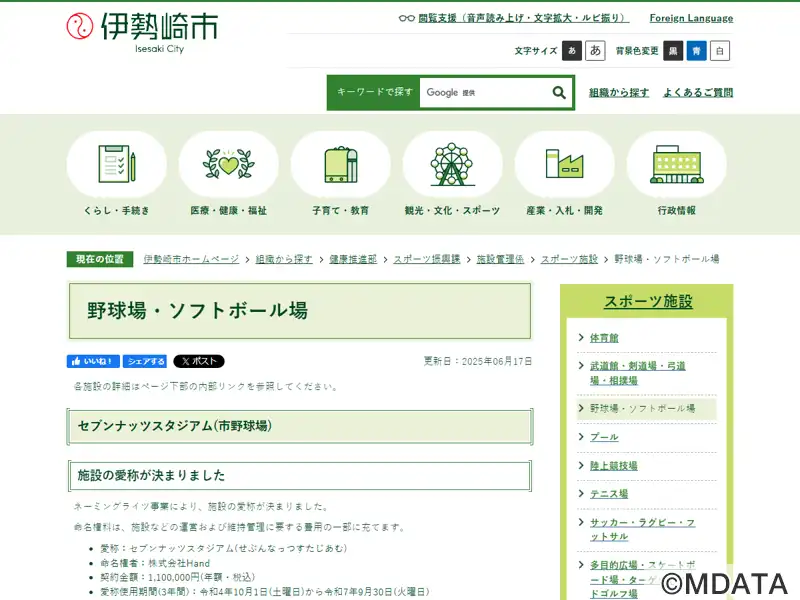Screen dimensions: 800x600
Task: Click the Isesaki City logo
Action: (x=142, y=32)
